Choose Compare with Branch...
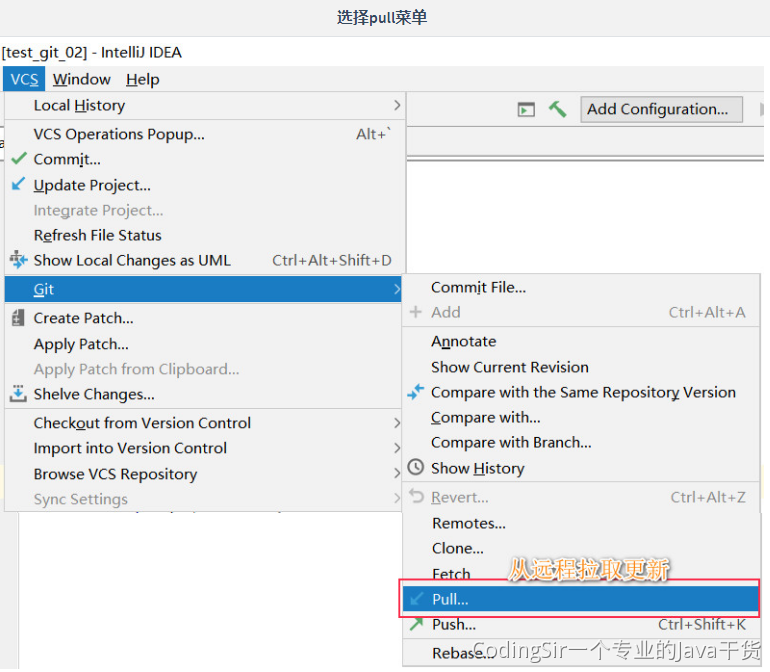Viewport: 770px width, 672px height. (x=581, y=442)
